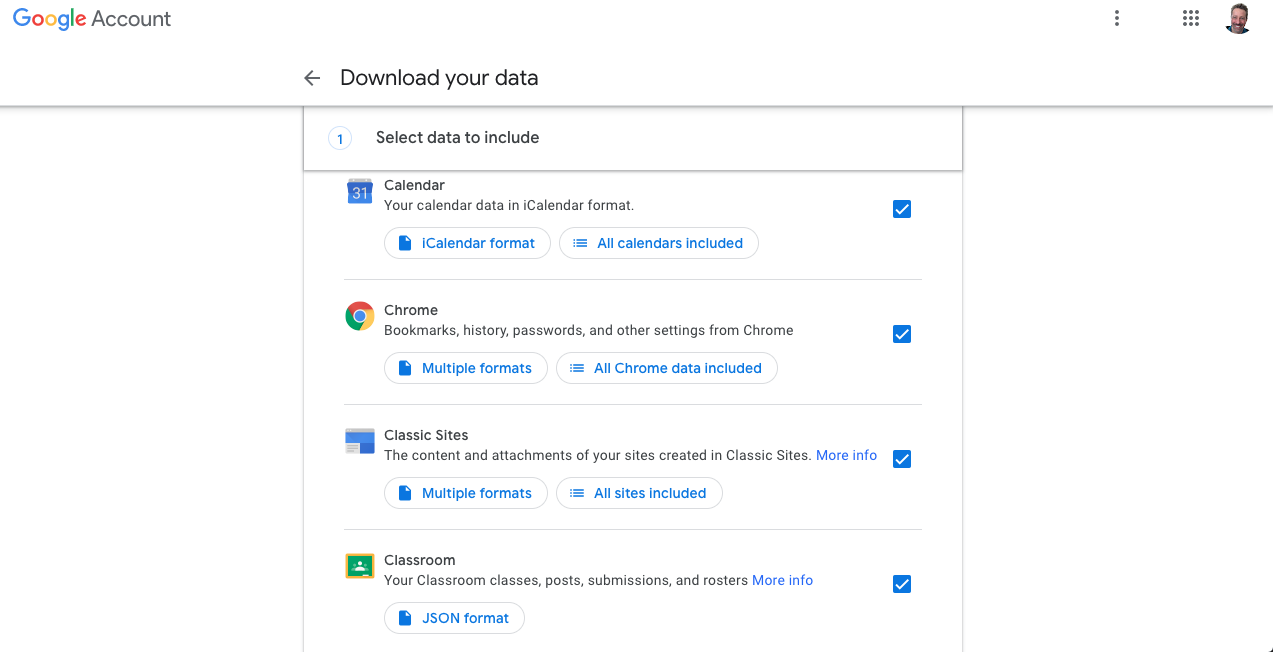Click the Calendar product icon
Screen dimensions: 1273x652
click(360, 192)
